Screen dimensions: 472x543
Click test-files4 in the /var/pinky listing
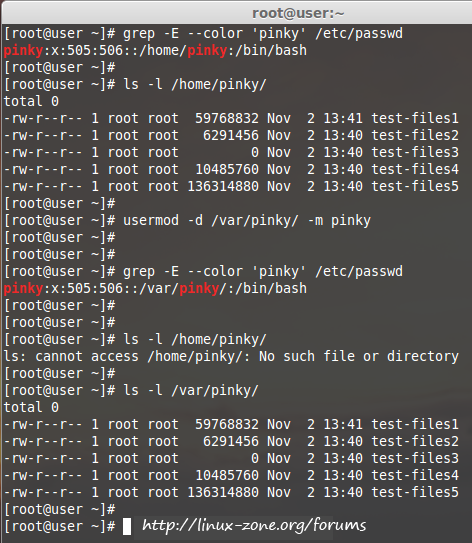[415, 475]
